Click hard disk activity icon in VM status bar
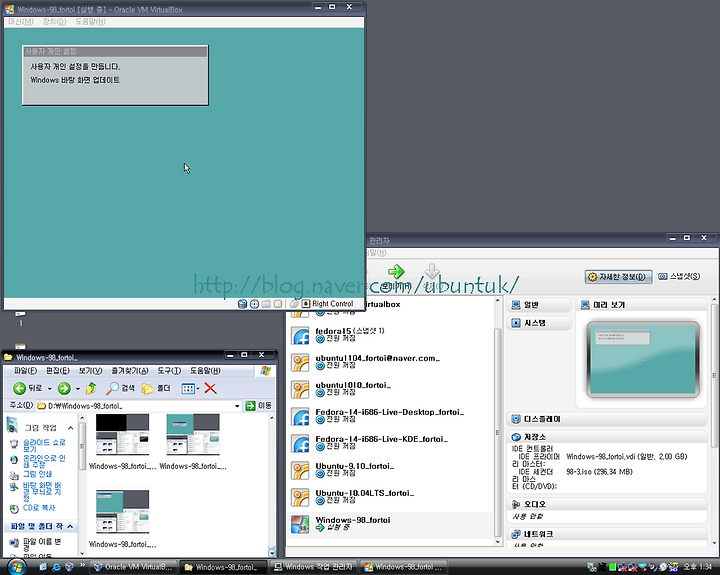This screenshot has width=720, height=575. (242, 304)
